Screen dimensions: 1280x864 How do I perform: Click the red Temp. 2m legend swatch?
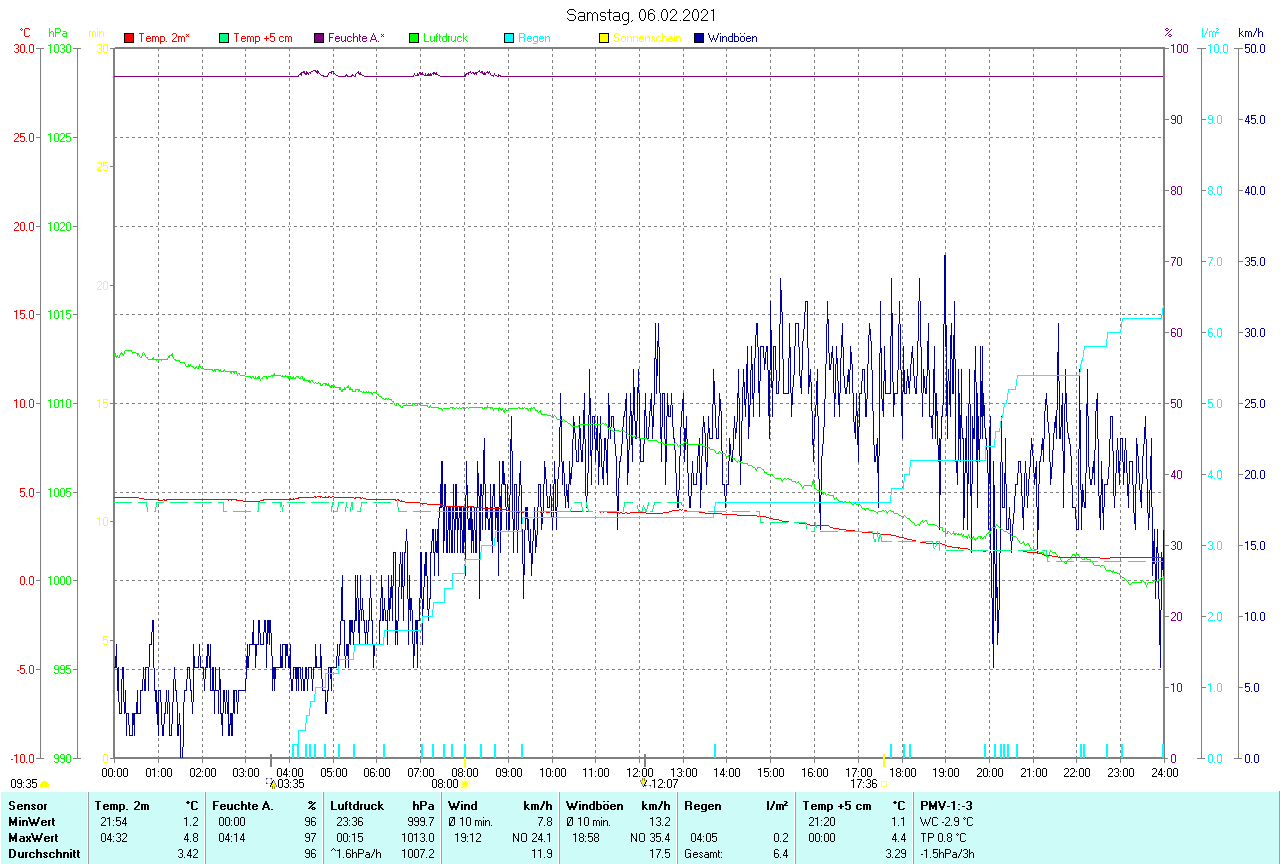[129, 38]
